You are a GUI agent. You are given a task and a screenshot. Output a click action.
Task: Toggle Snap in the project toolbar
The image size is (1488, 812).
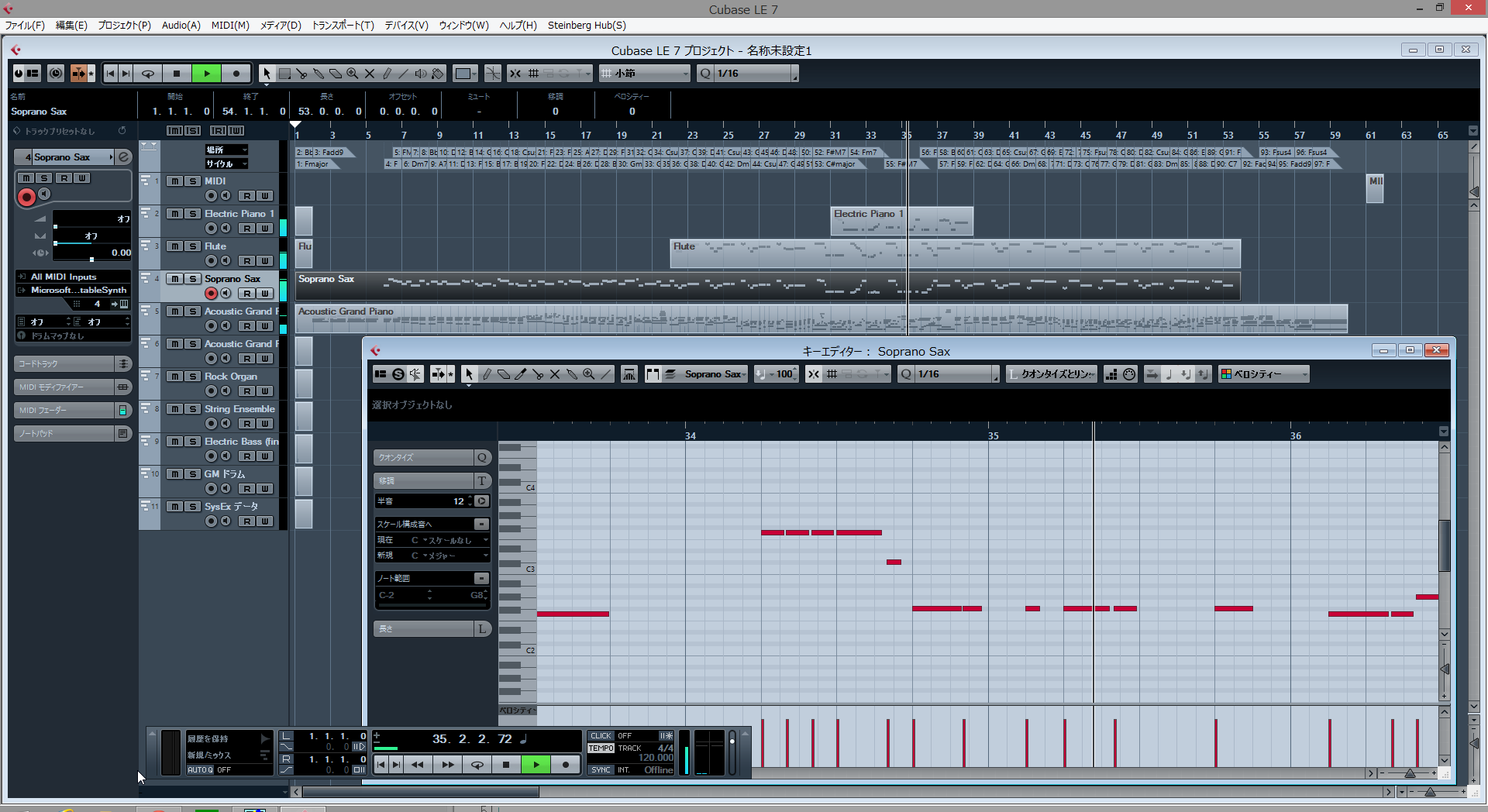coord(515,74)
